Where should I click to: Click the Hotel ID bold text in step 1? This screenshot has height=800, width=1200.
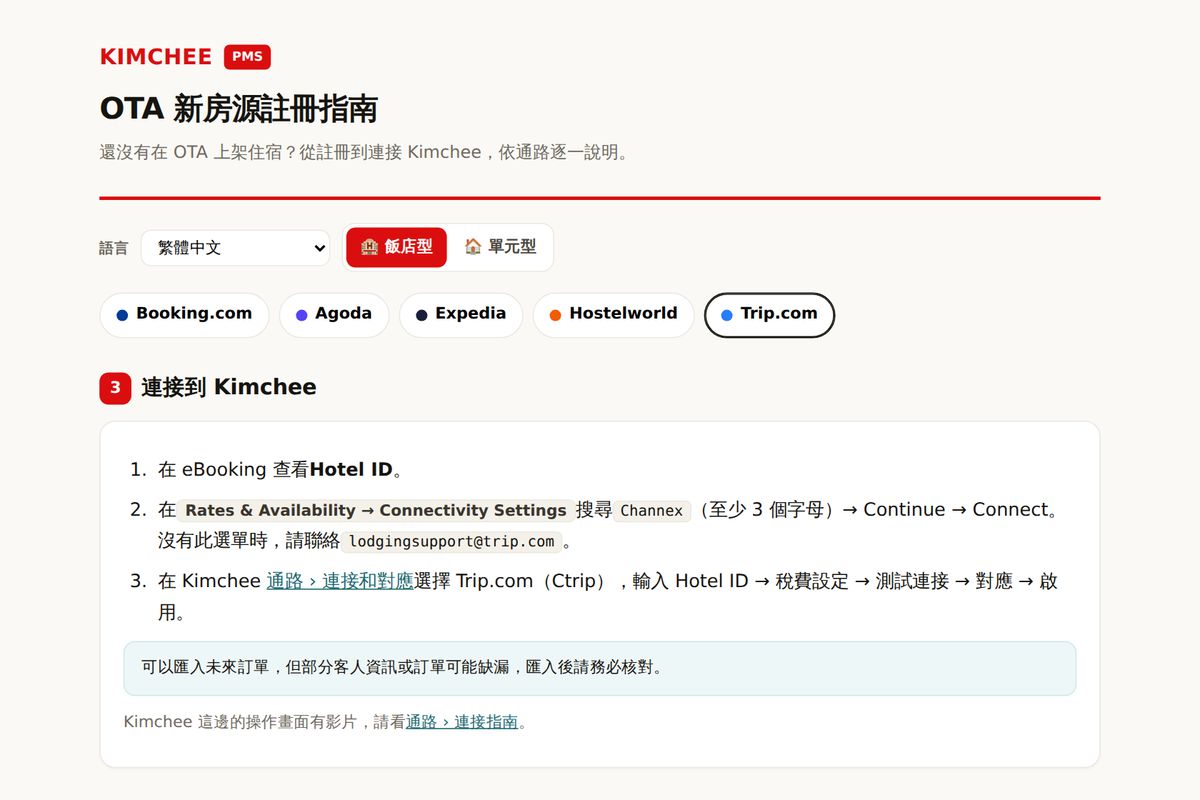[351, 469]
